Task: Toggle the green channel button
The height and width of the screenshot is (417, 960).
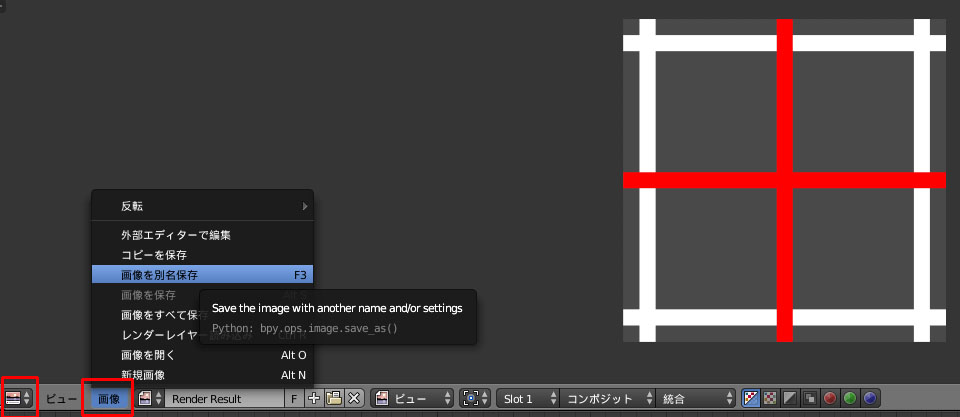Action: pyautogui.click(x=850, y=399)
